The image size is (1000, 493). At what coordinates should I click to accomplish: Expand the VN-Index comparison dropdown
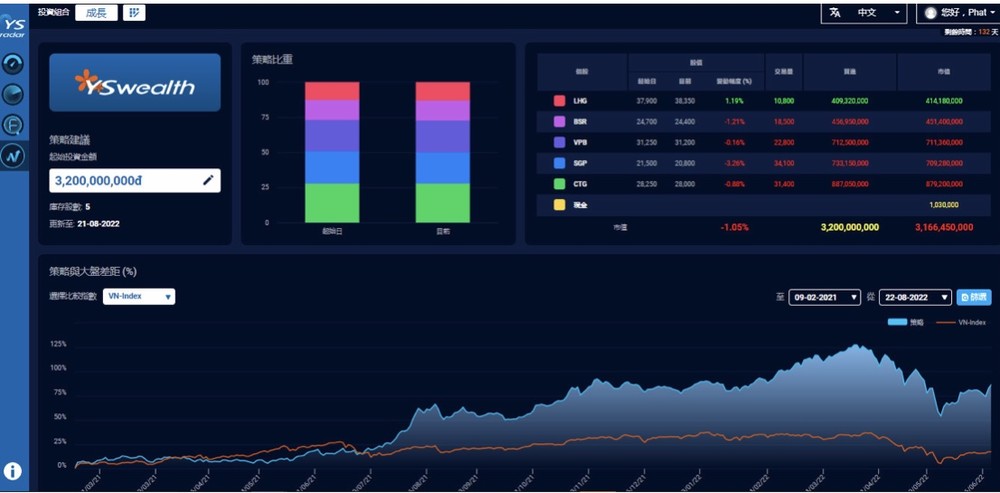click(139, 296)
